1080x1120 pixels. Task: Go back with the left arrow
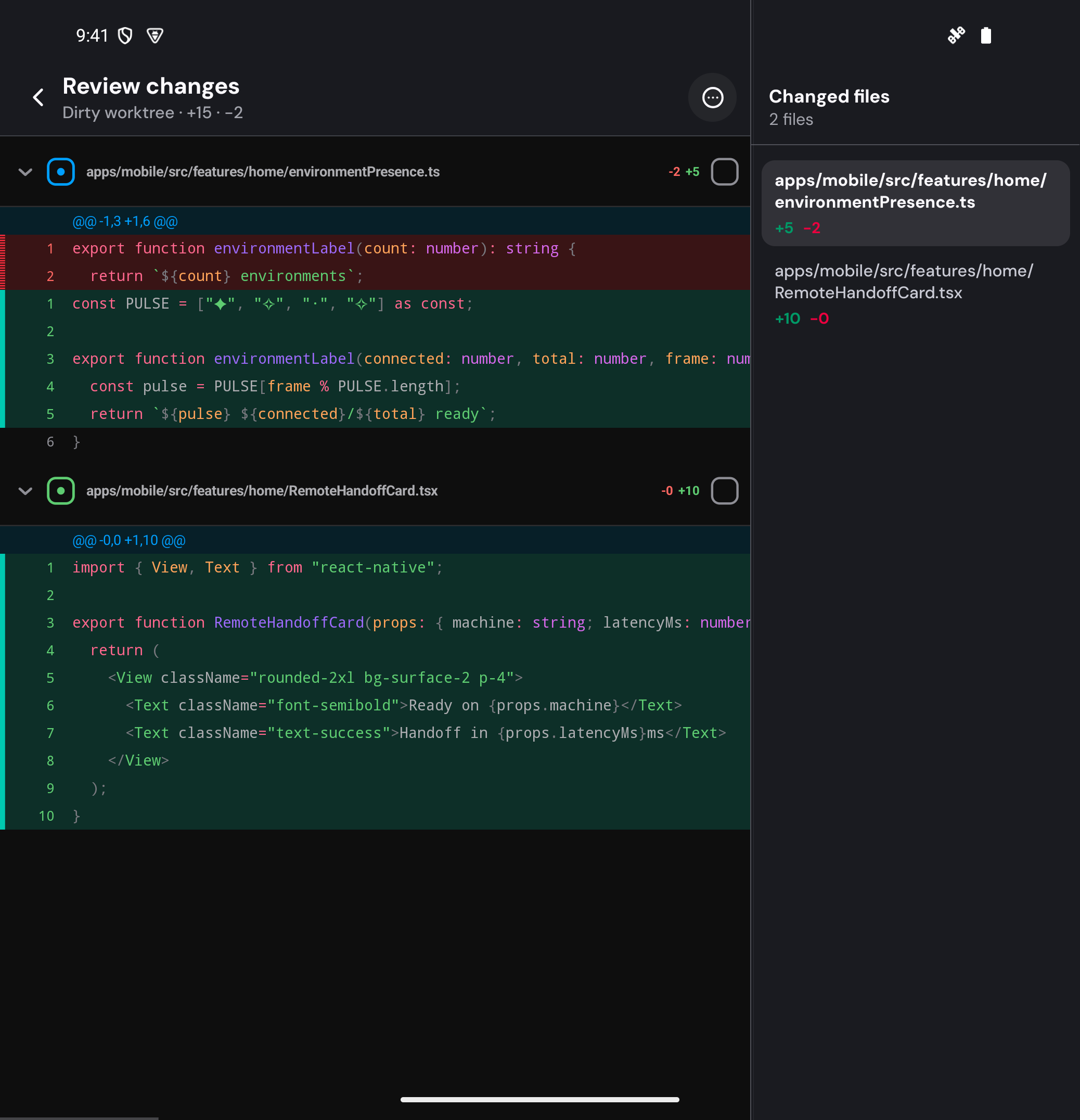[37, 97]
